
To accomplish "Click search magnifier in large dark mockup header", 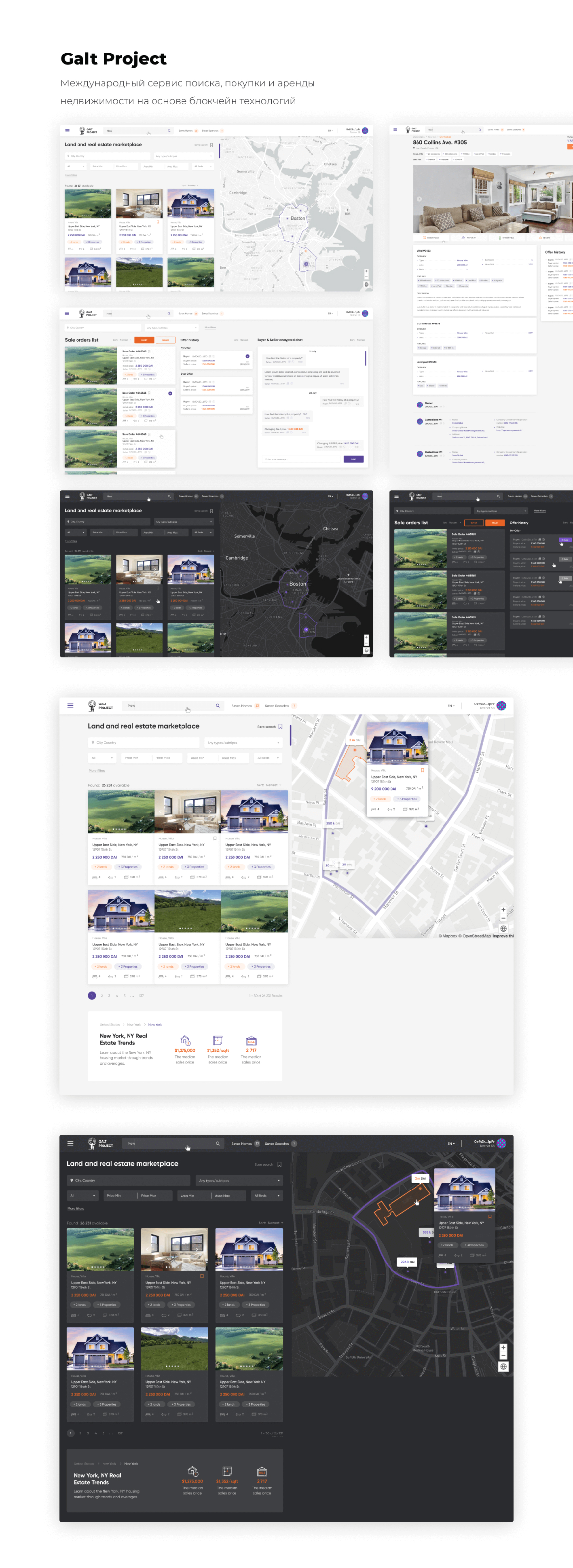I will click(x=217, y=1144).
